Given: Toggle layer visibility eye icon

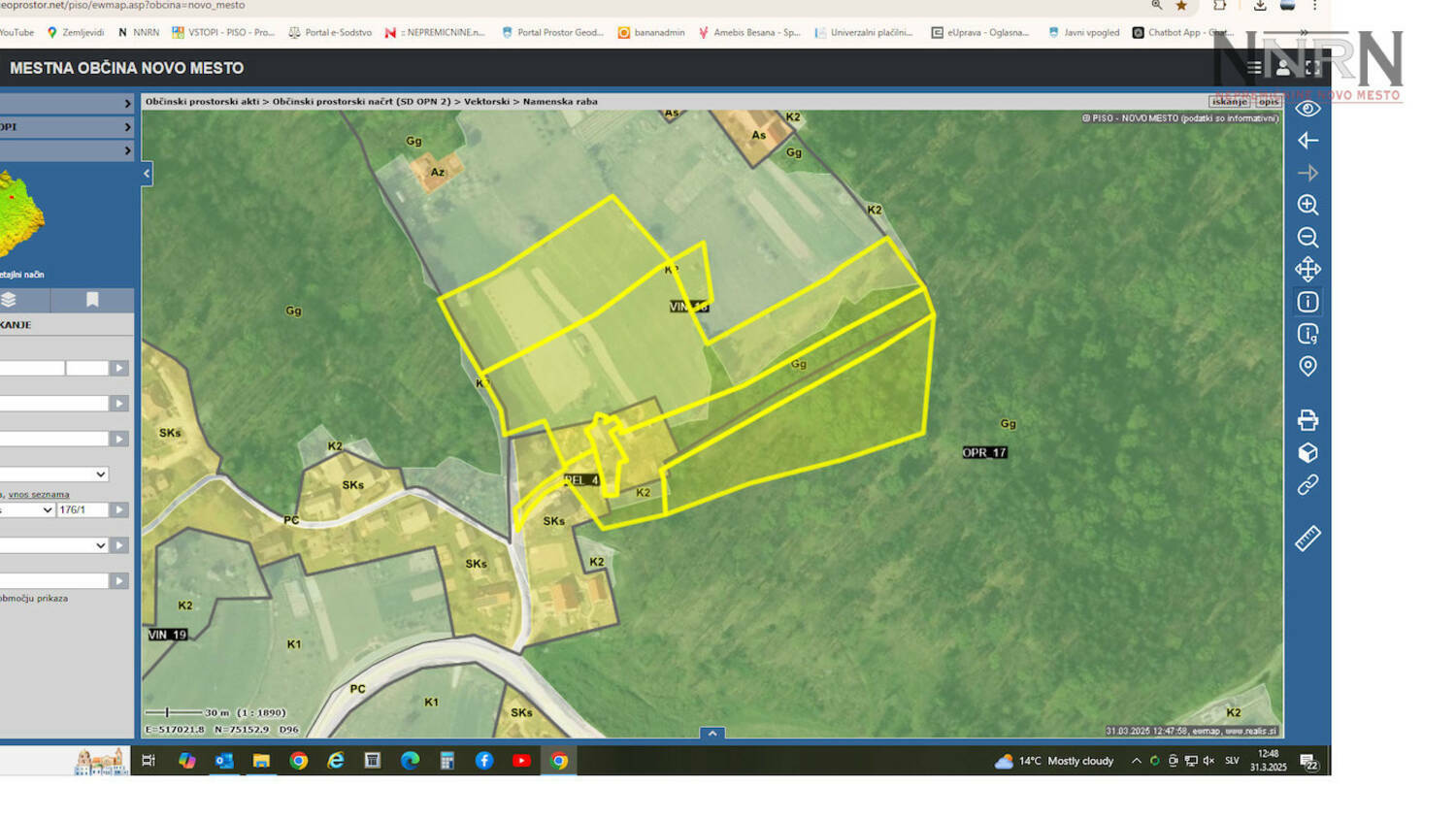Looking at the screenshot, I should coord(1307,109).
